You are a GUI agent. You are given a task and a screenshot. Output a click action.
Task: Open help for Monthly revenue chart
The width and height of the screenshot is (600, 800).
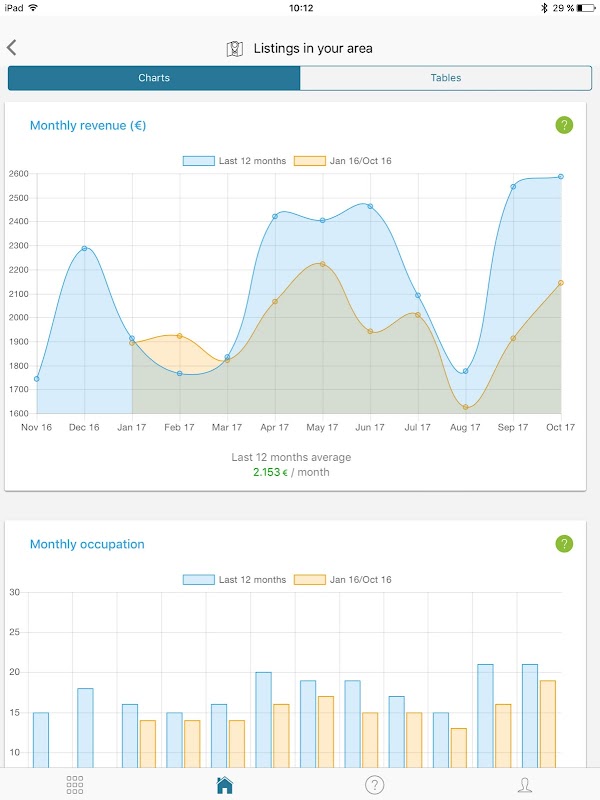564,125
